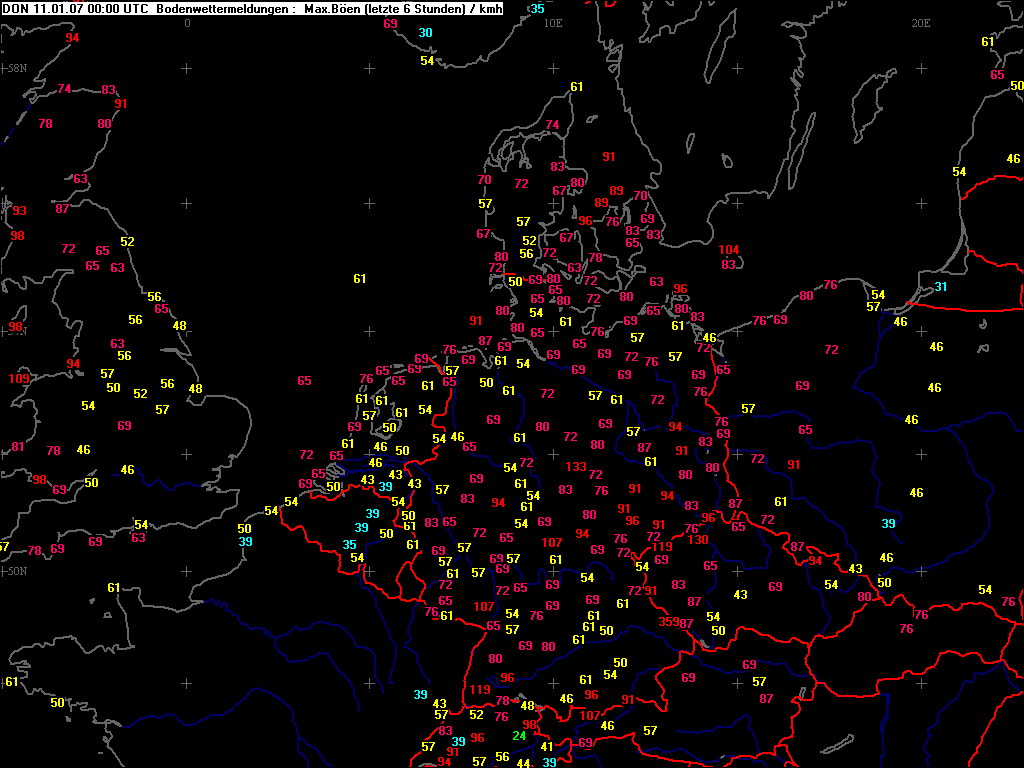Select the 58N latitude label

(x=17, y=68)
